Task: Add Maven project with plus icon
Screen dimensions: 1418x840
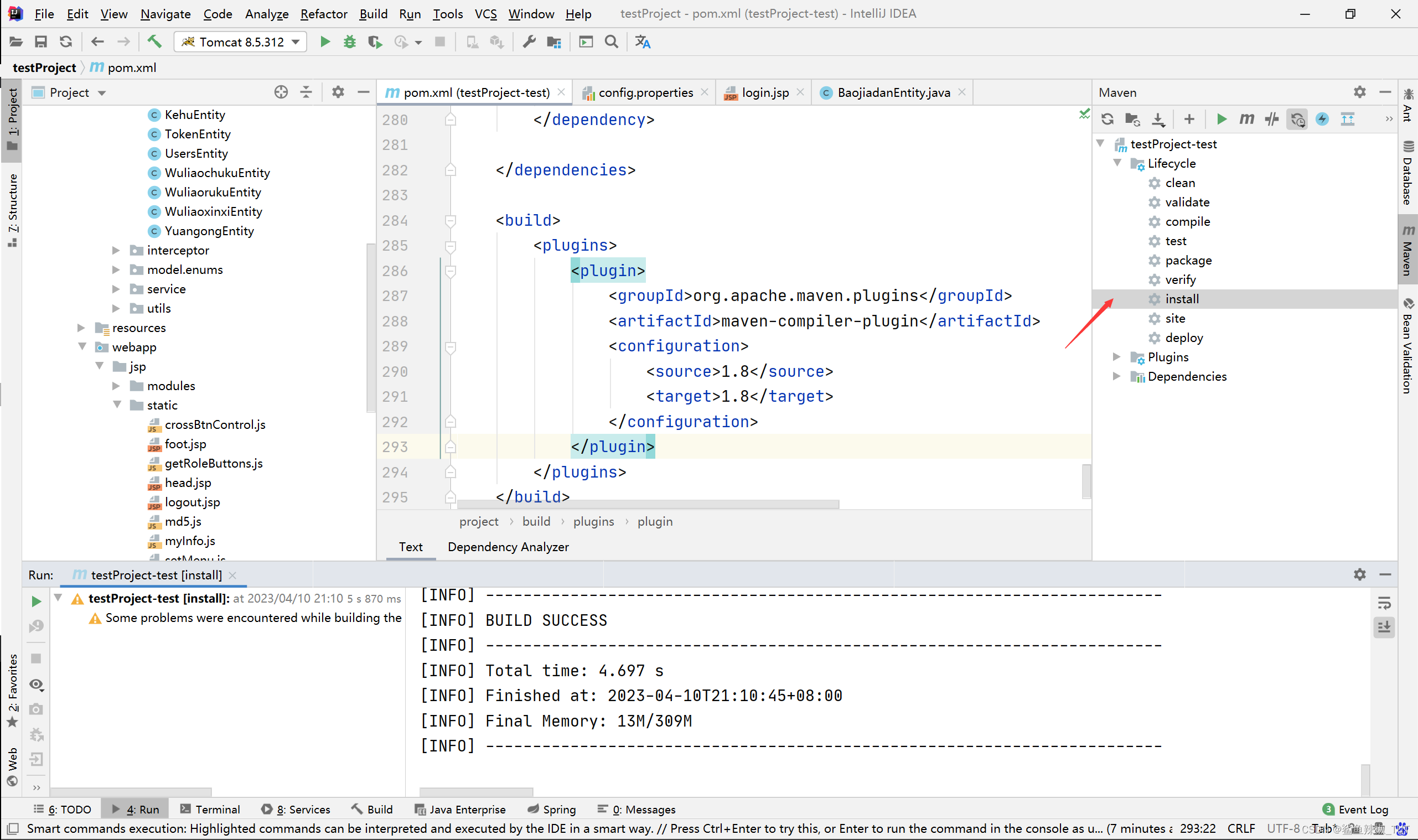Action: 1189,119
